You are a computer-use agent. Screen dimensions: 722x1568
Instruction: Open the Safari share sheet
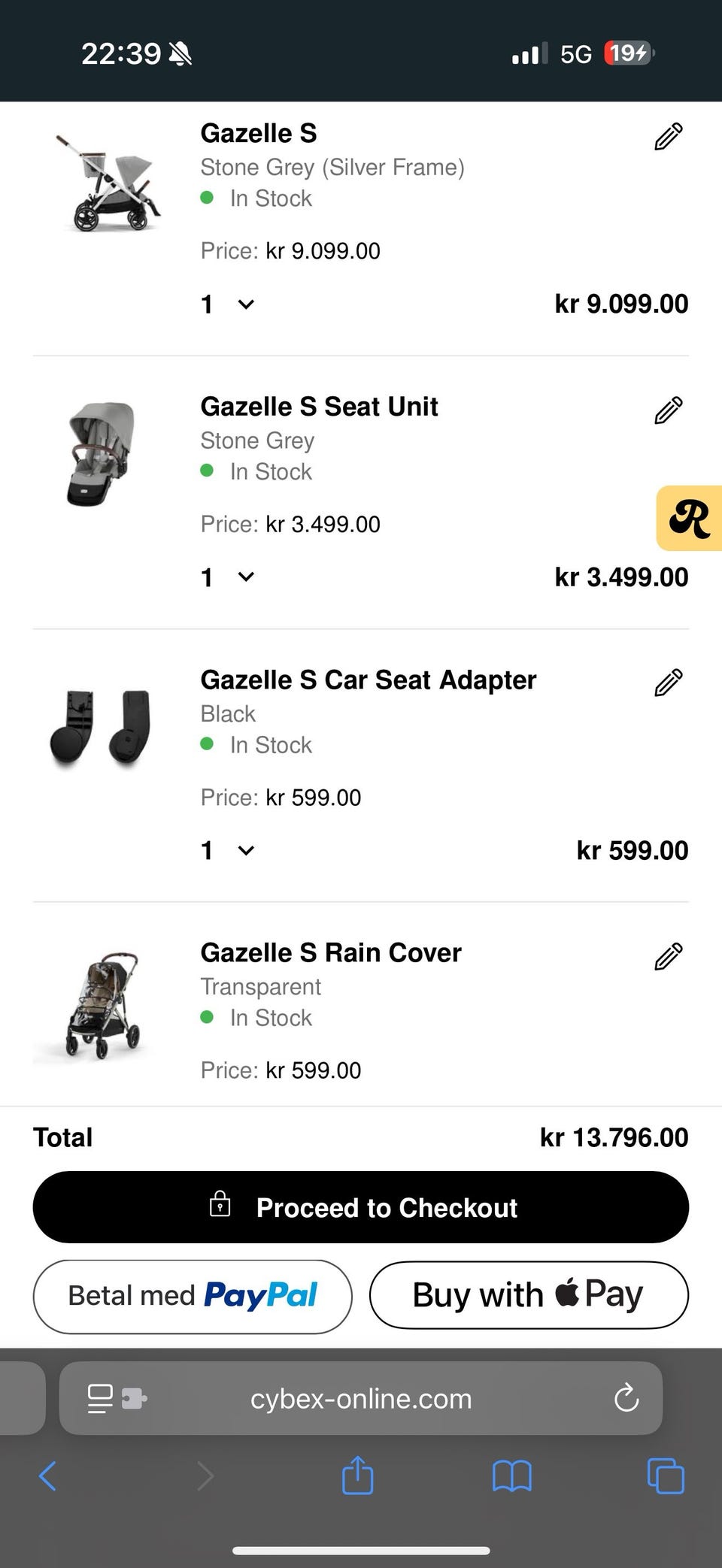[x=357, y=1475]
